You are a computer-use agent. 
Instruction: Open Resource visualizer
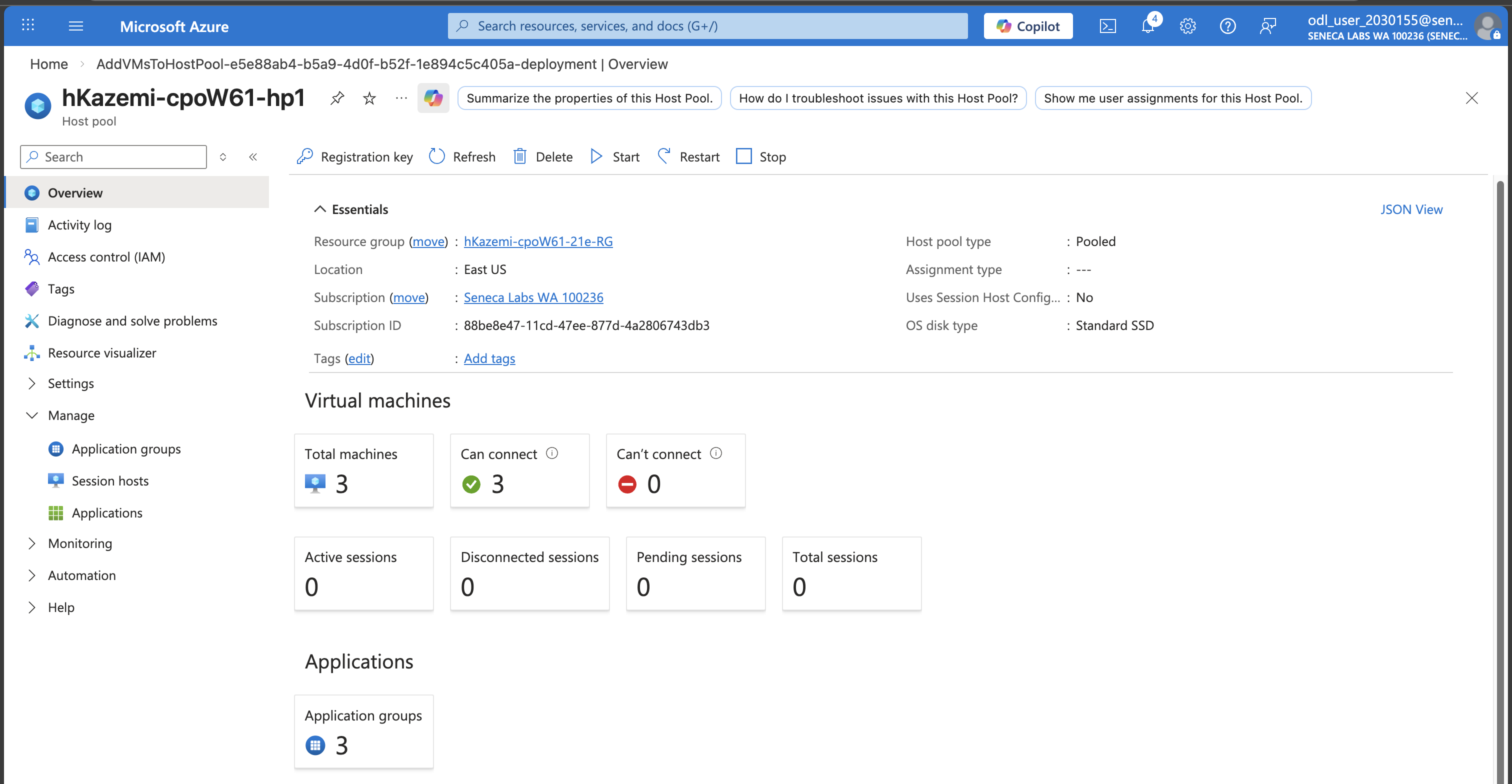coord(137,352)
